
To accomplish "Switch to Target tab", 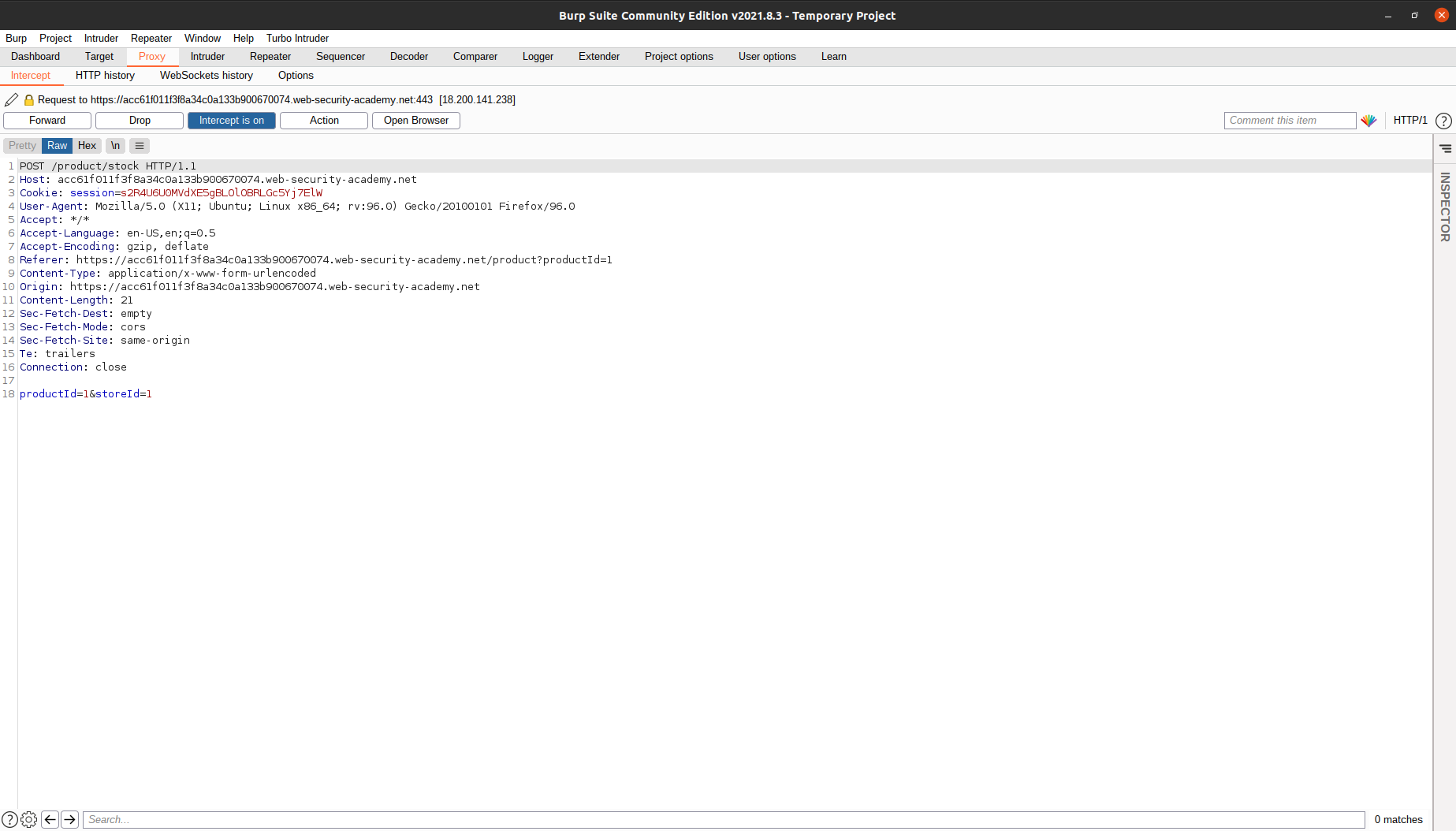I will click(99, 57).
